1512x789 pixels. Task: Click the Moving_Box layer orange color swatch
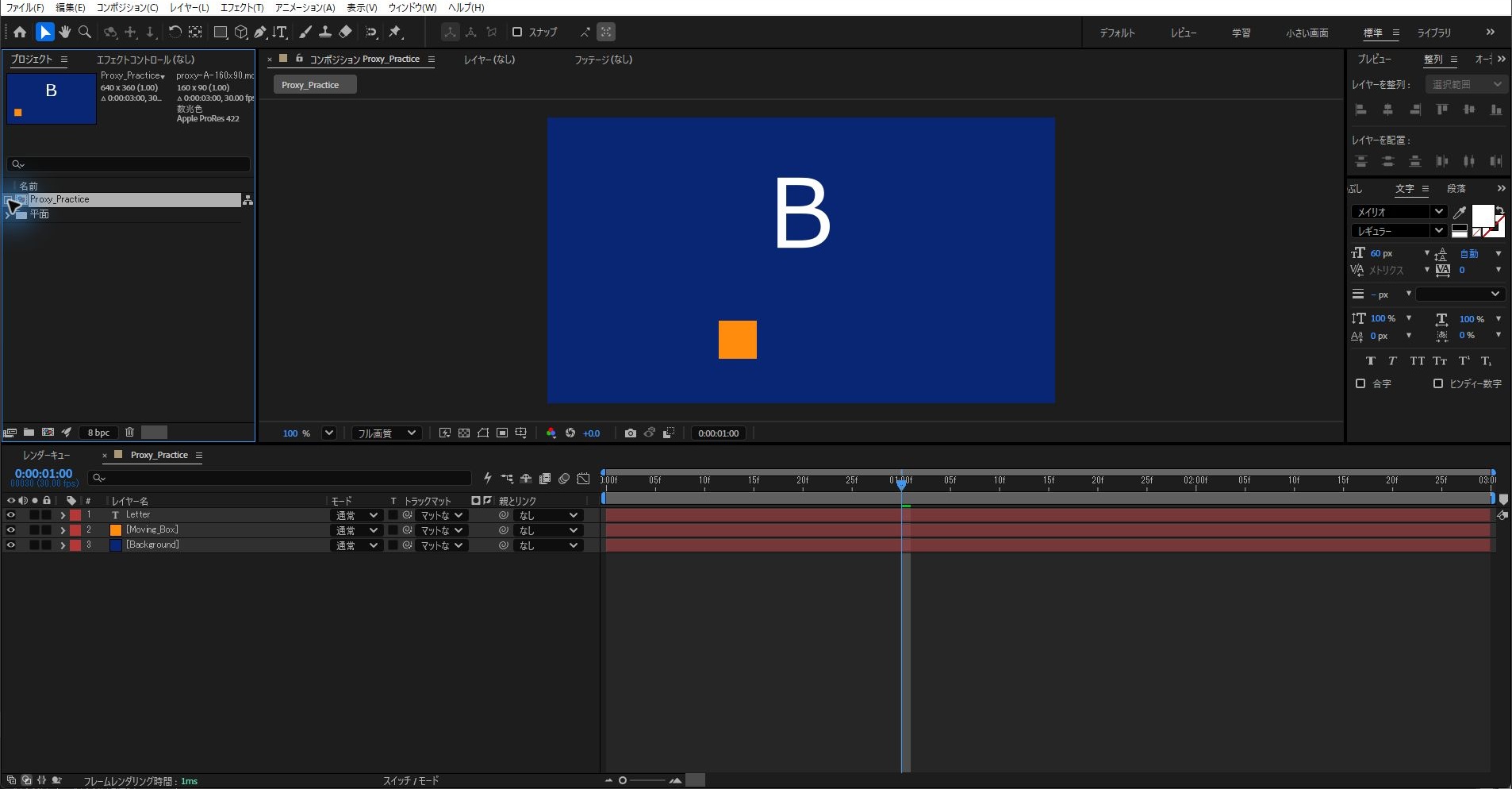(x=116, y=530)
